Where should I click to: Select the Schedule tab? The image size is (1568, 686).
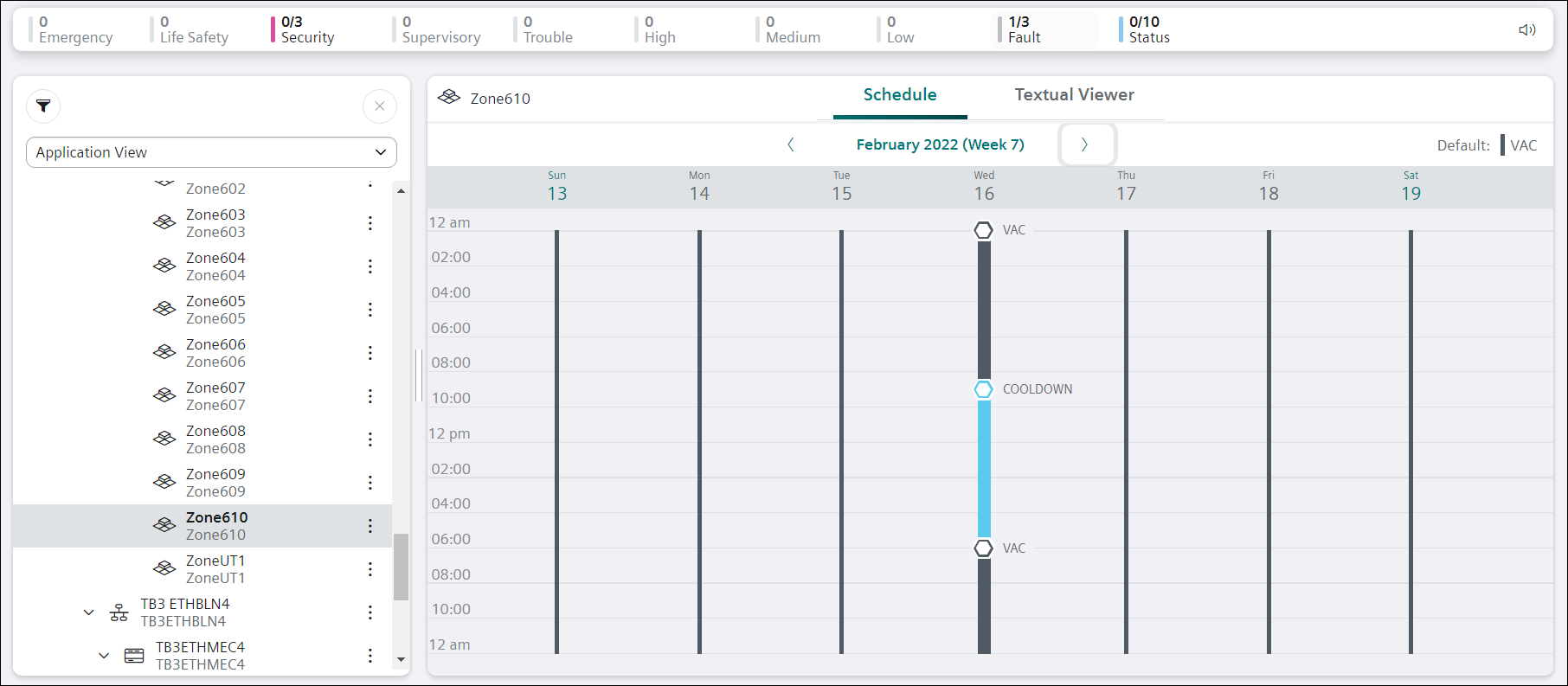pos(899,95)
